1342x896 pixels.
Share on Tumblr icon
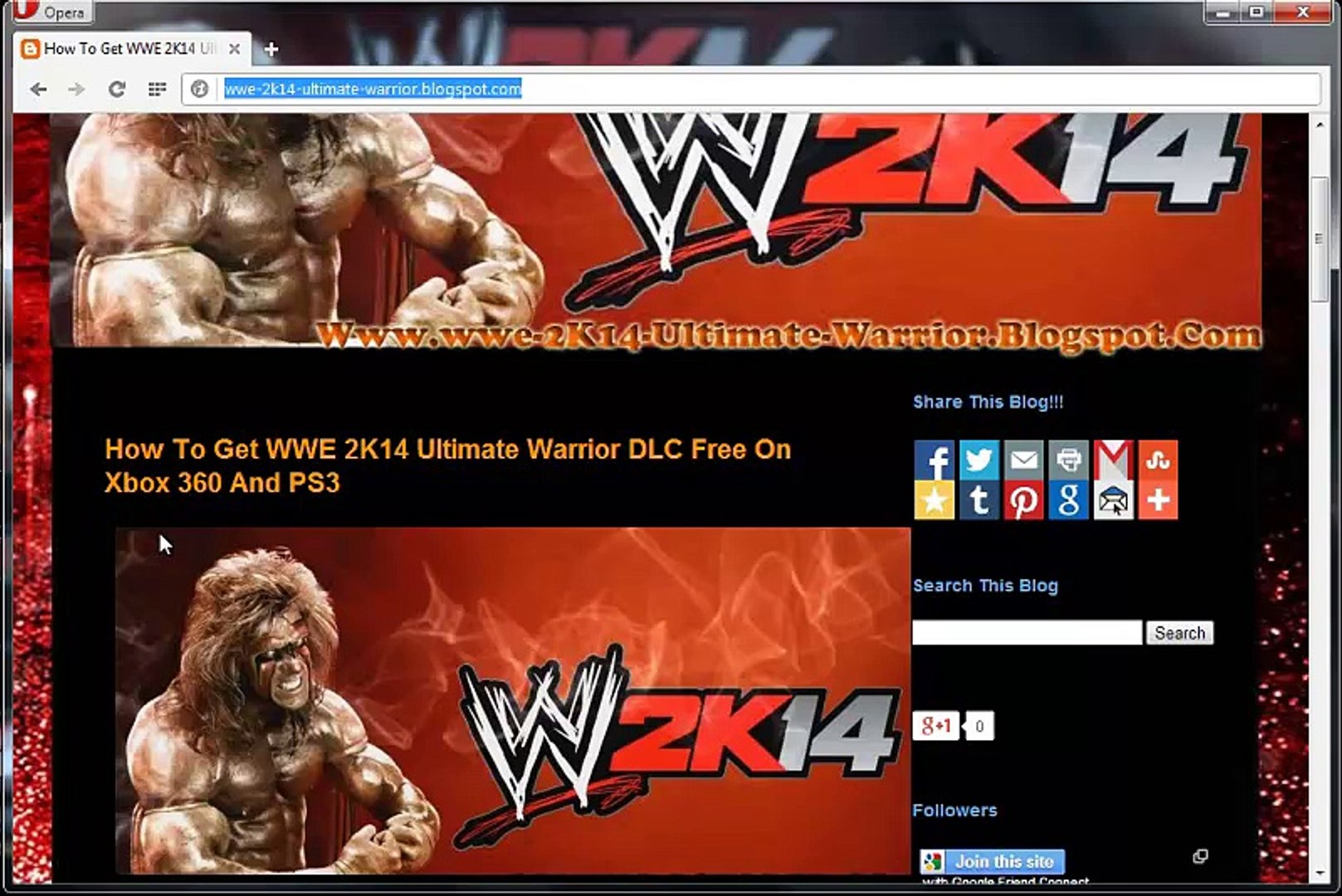978,500
